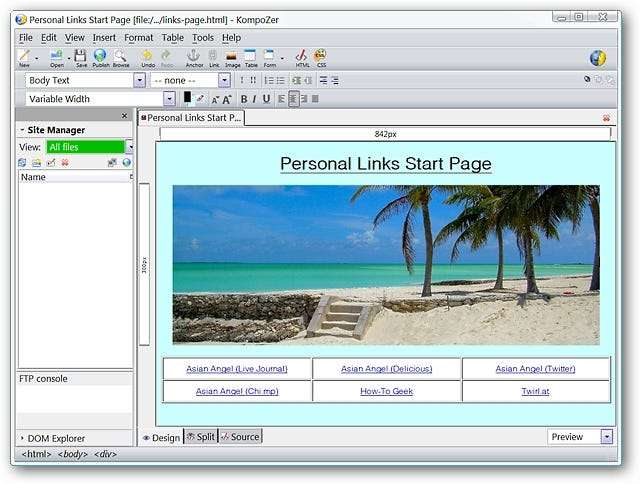640x484 pixels.
Task: Click the Browse toolbar icon
Action: 120,57
